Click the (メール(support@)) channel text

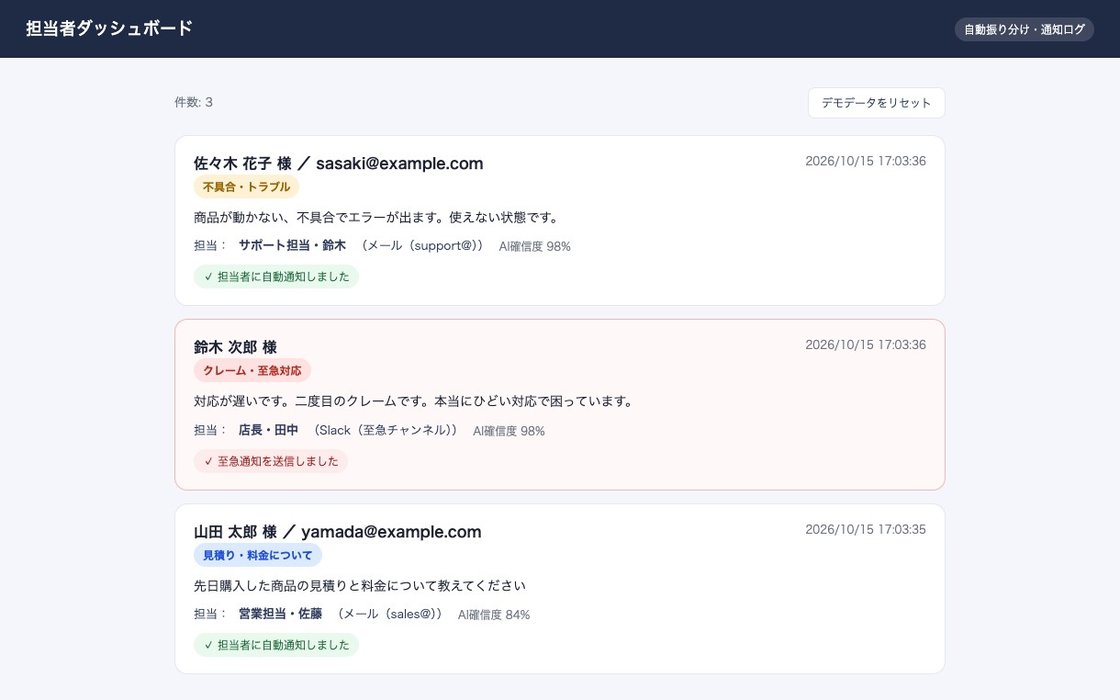[x=421, y=246]
